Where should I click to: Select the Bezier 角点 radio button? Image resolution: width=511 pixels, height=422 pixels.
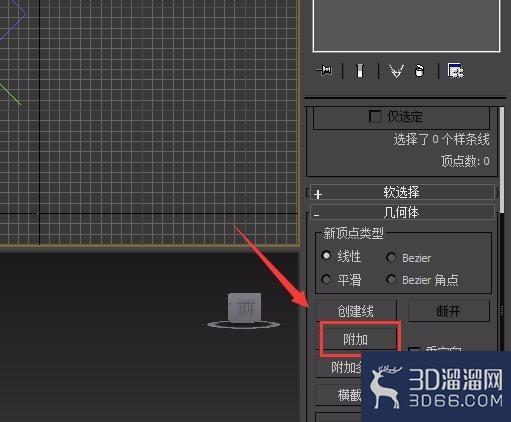point(391,279)
